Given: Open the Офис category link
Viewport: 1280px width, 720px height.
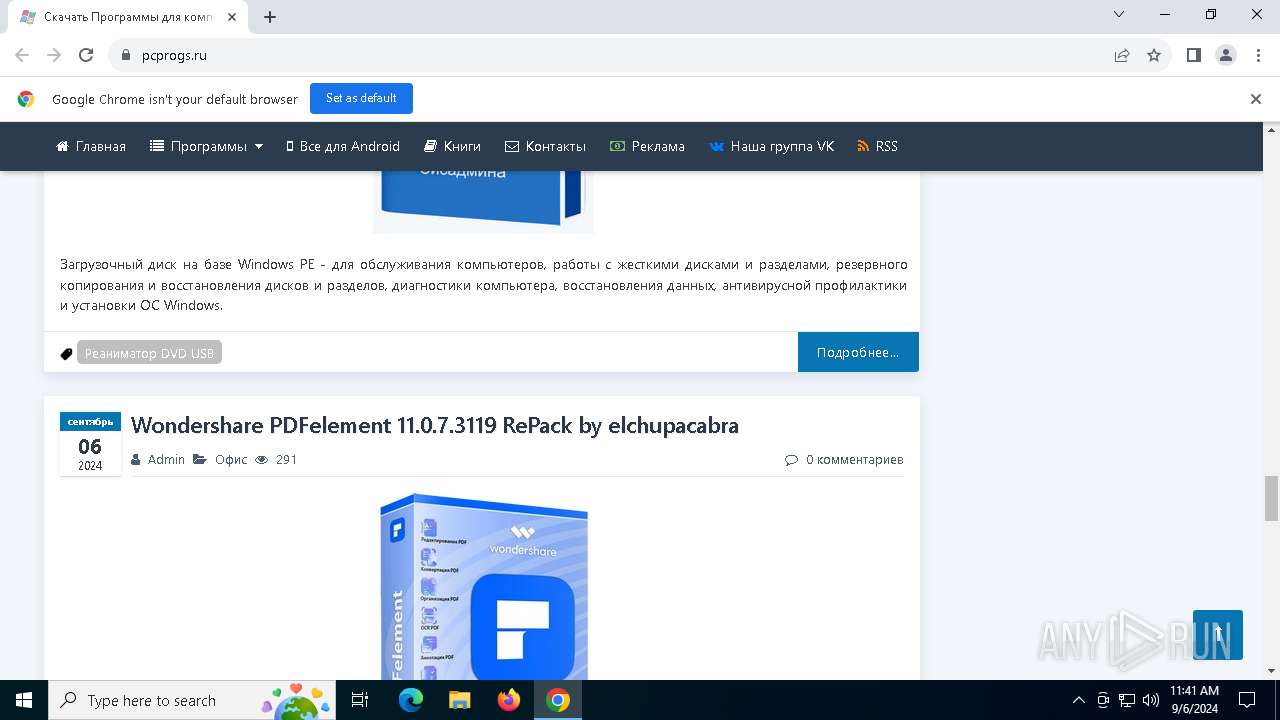Looking at the screenshot, I should pyautogui.click(x=231, y=459).
